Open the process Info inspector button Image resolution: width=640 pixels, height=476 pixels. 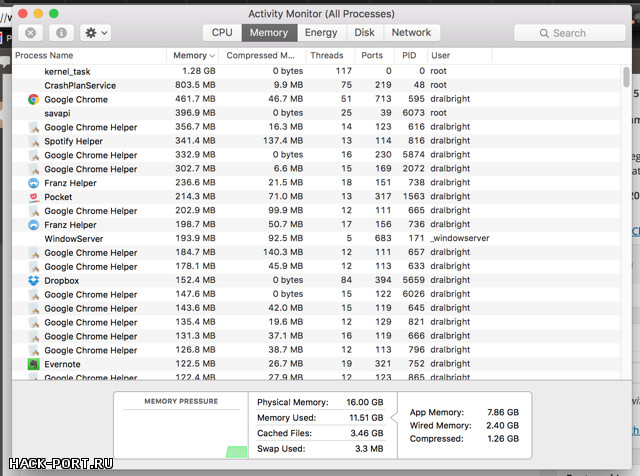[x=61, y=33]
